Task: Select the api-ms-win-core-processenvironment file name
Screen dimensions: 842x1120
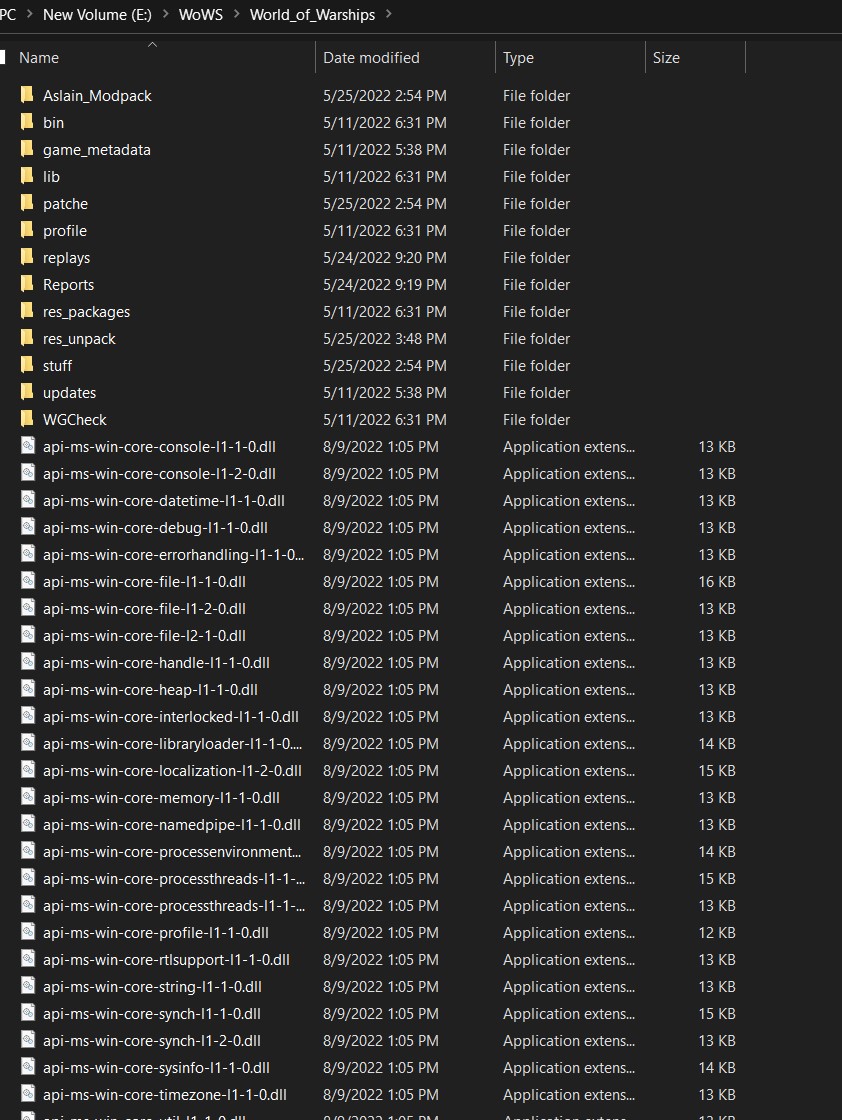Action: click(x=172, y=851)
